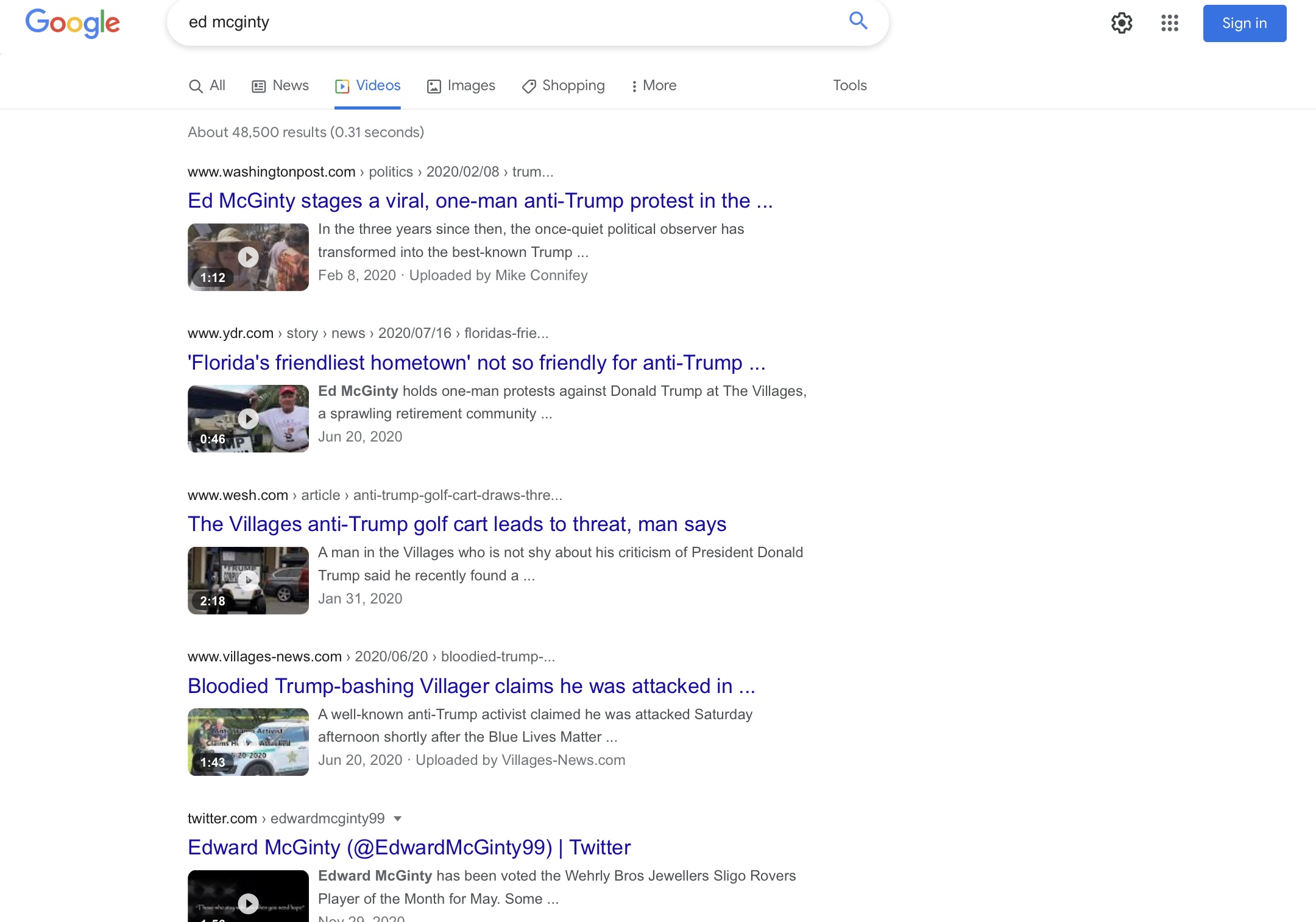Screen dimensions: 1316x922
Task: Click the www.wesh.com URL breadcrumb
Action: pyautogui.click(x=375, y=495)
